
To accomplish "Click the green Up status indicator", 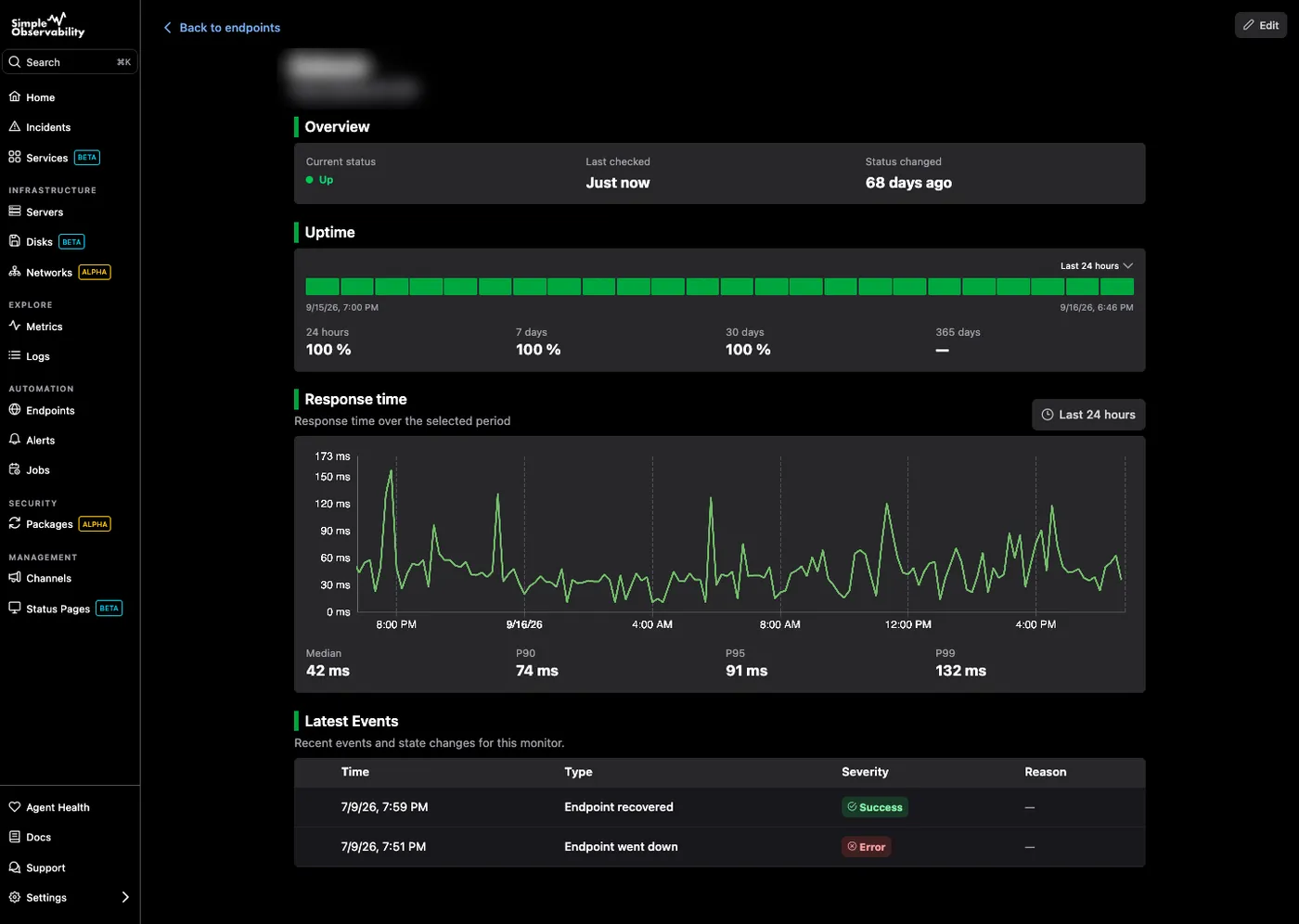I will click(x=320, y=180).
